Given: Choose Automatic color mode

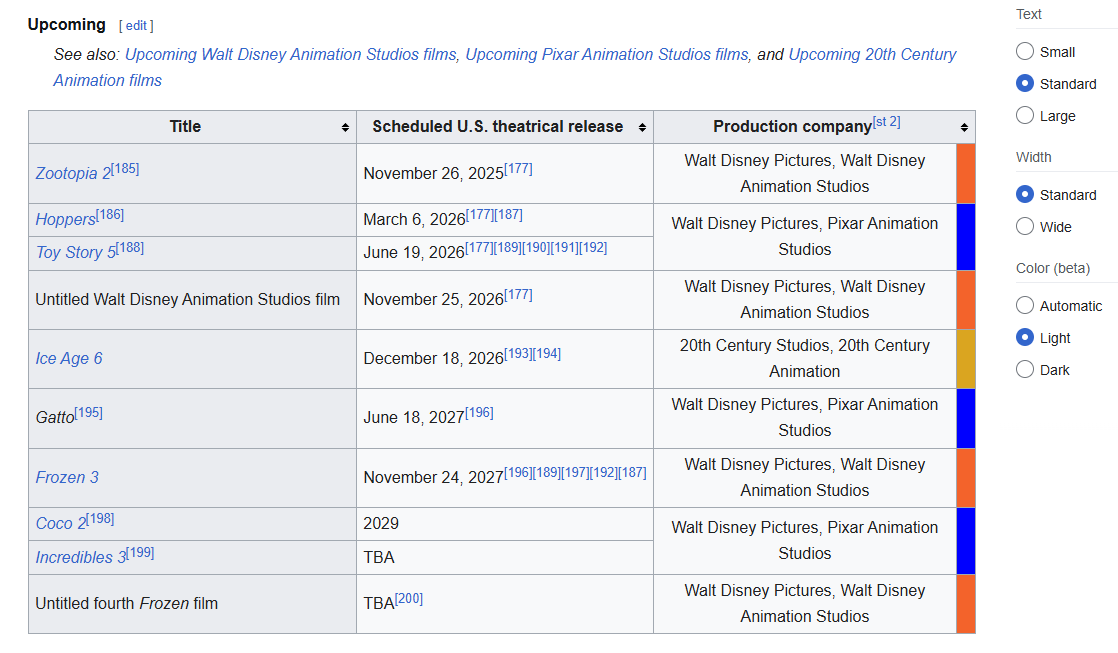Looking at the screenshot, I should click(1025, 306).
